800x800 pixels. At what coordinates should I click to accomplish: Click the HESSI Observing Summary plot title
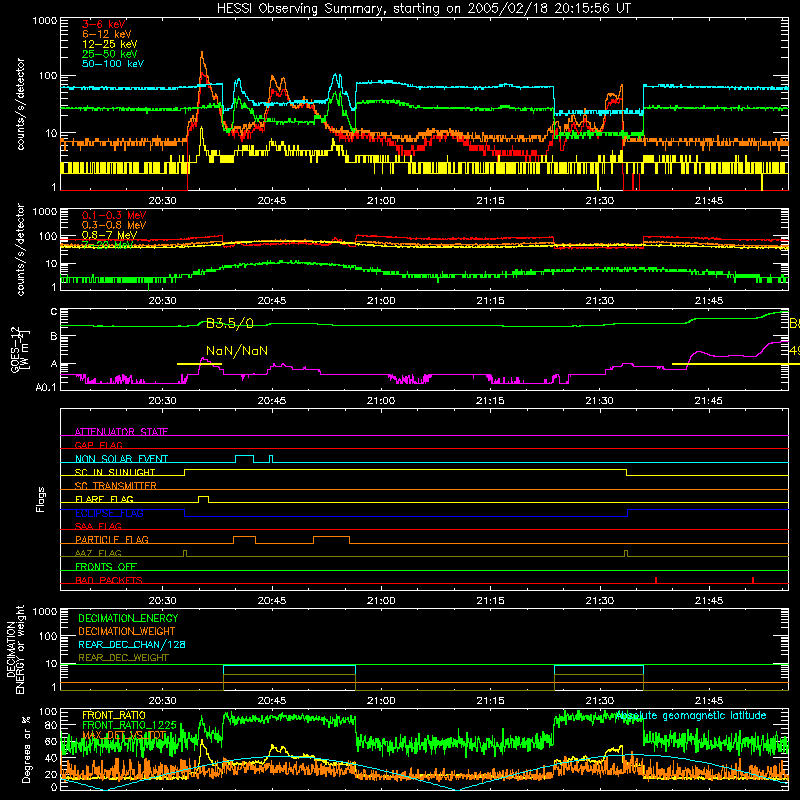tap(424, 9)
